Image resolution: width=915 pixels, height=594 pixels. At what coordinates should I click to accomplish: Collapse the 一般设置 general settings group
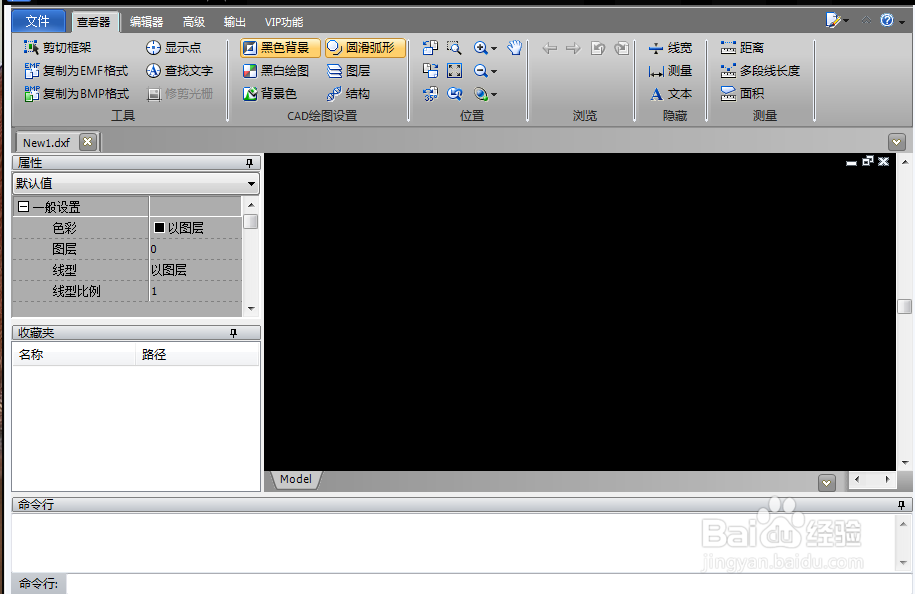pos(23,207)
